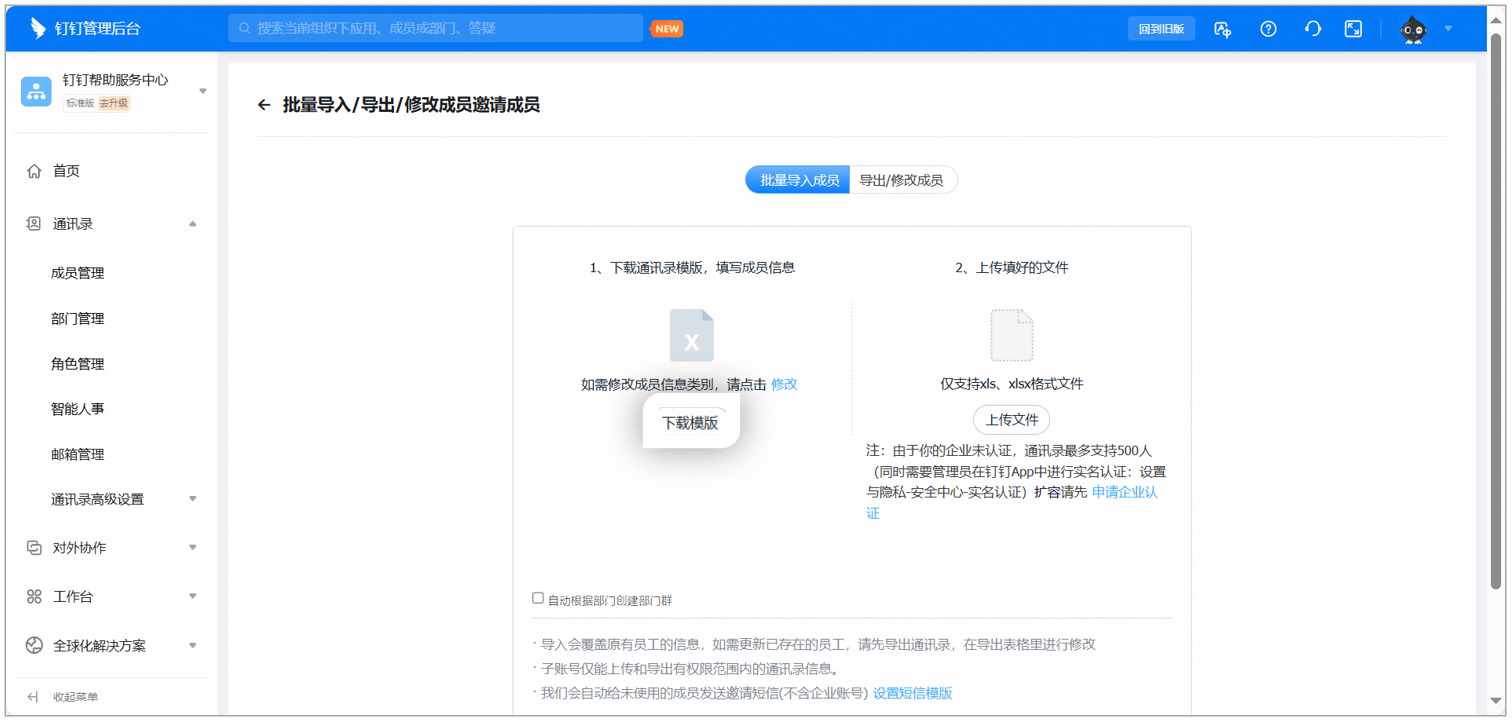This screenshot has height=721, width=1512.
Task: Open the image add icon in header
Action: click(1222, 29)
